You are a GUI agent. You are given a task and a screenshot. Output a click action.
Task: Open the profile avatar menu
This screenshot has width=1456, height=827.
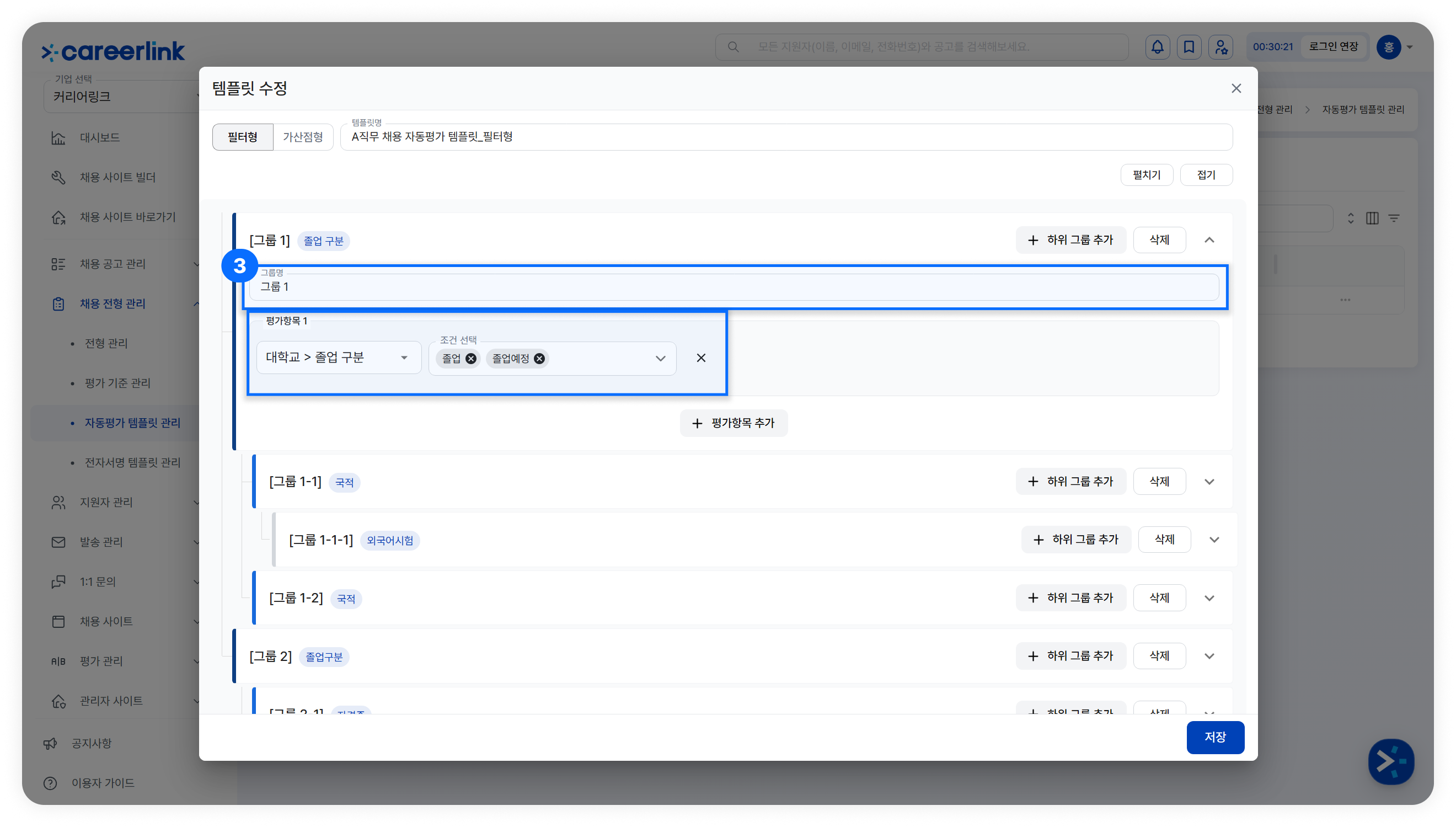click(x=1394, y=47)
